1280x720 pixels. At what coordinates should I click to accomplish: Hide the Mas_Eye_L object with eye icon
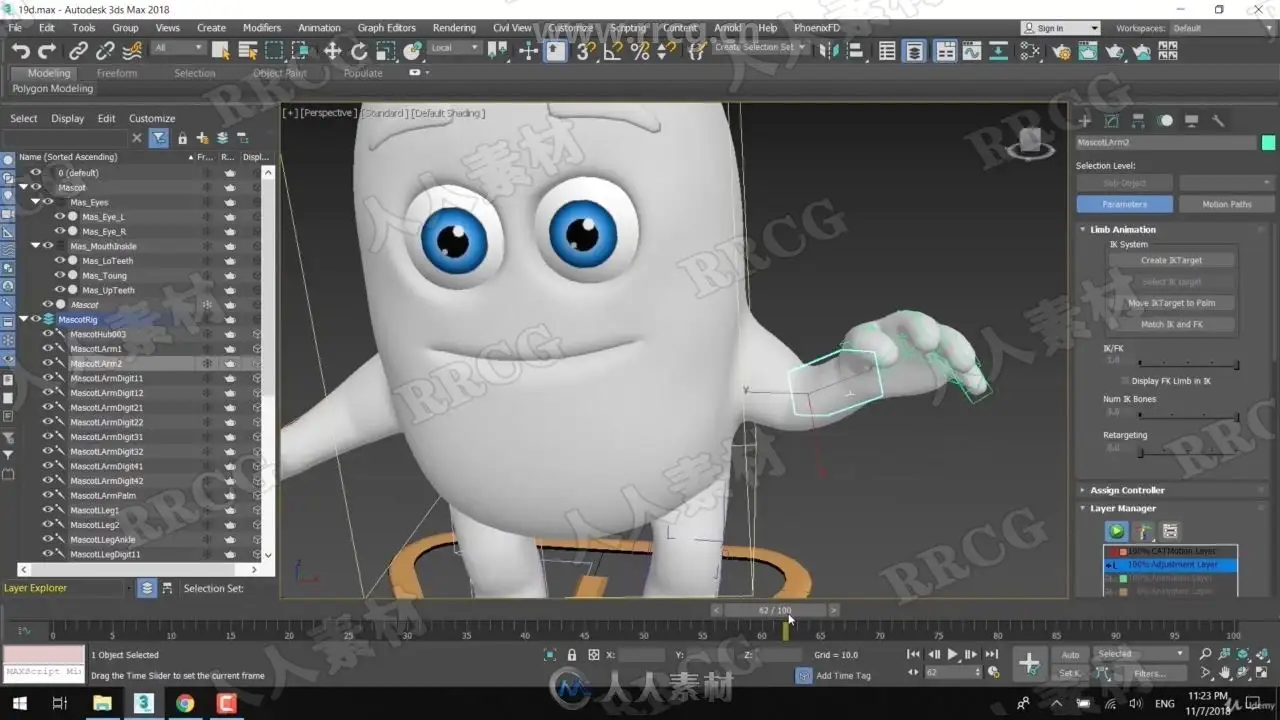[x=60, y=217]
